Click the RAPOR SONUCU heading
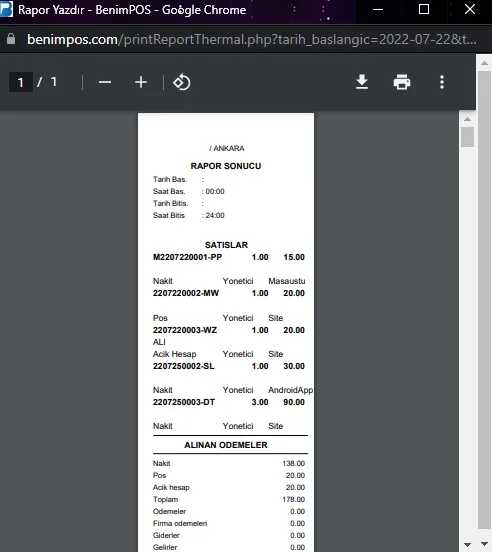 (226, 166)
